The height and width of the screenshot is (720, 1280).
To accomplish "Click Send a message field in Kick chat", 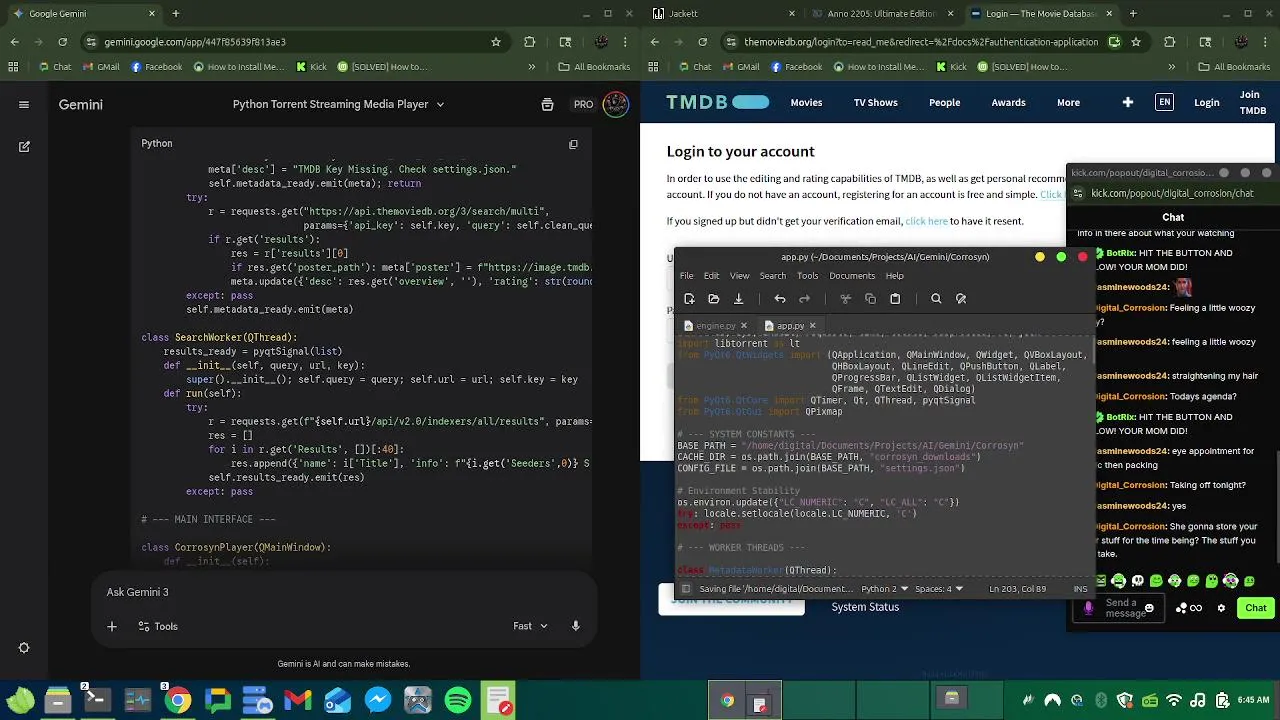I will pyautogui.click(x=1118, y=608).
